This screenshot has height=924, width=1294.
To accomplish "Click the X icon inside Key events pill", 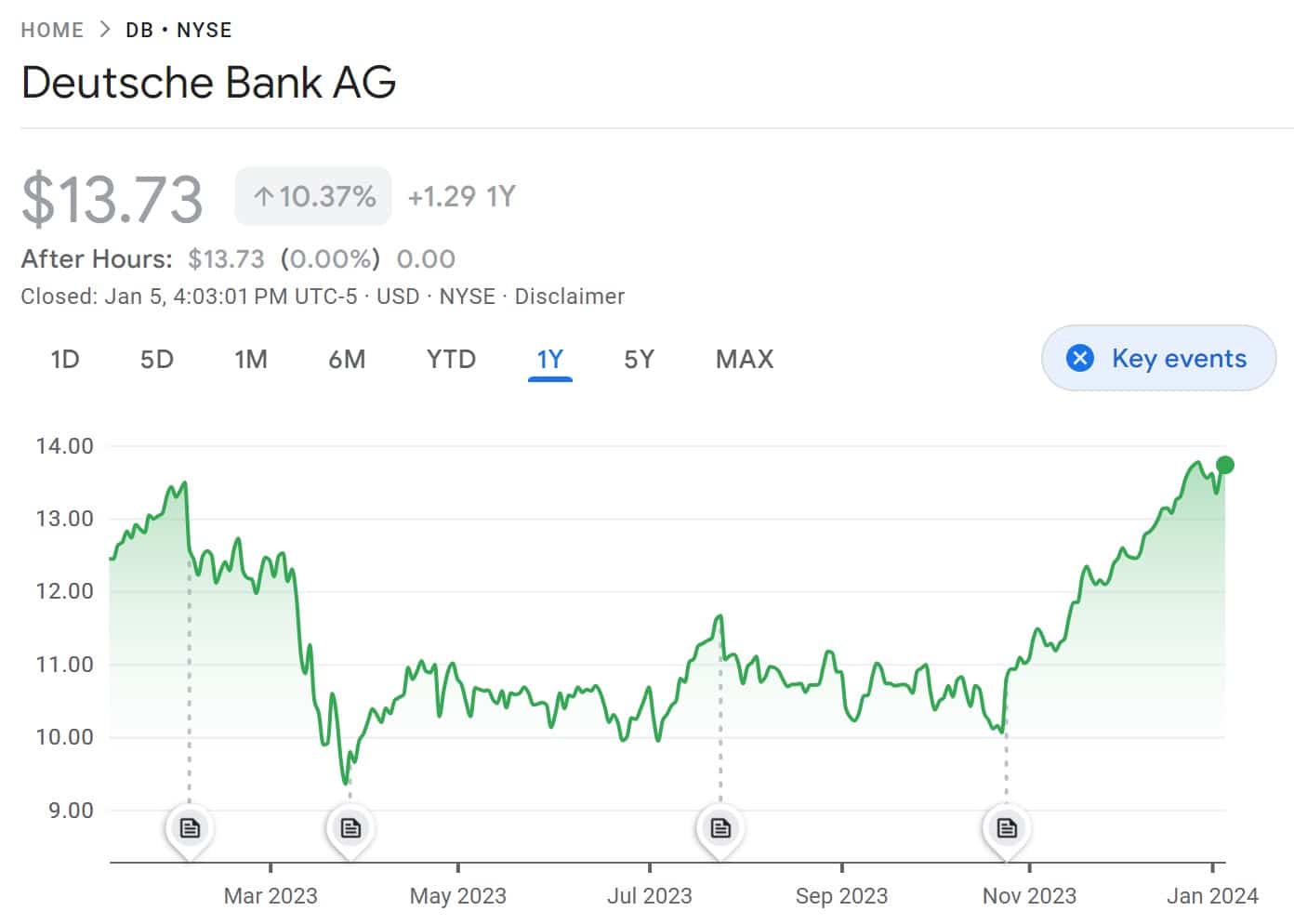I will coord(1079,358).
